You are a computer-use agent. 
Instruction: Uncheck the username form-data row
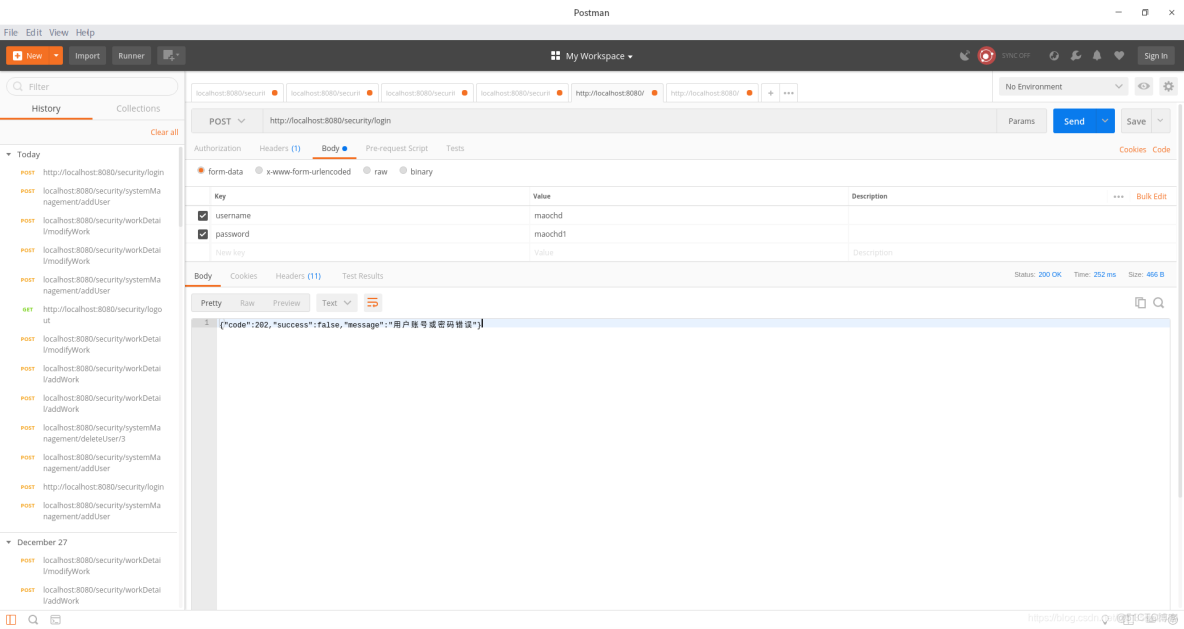[203, 215]
